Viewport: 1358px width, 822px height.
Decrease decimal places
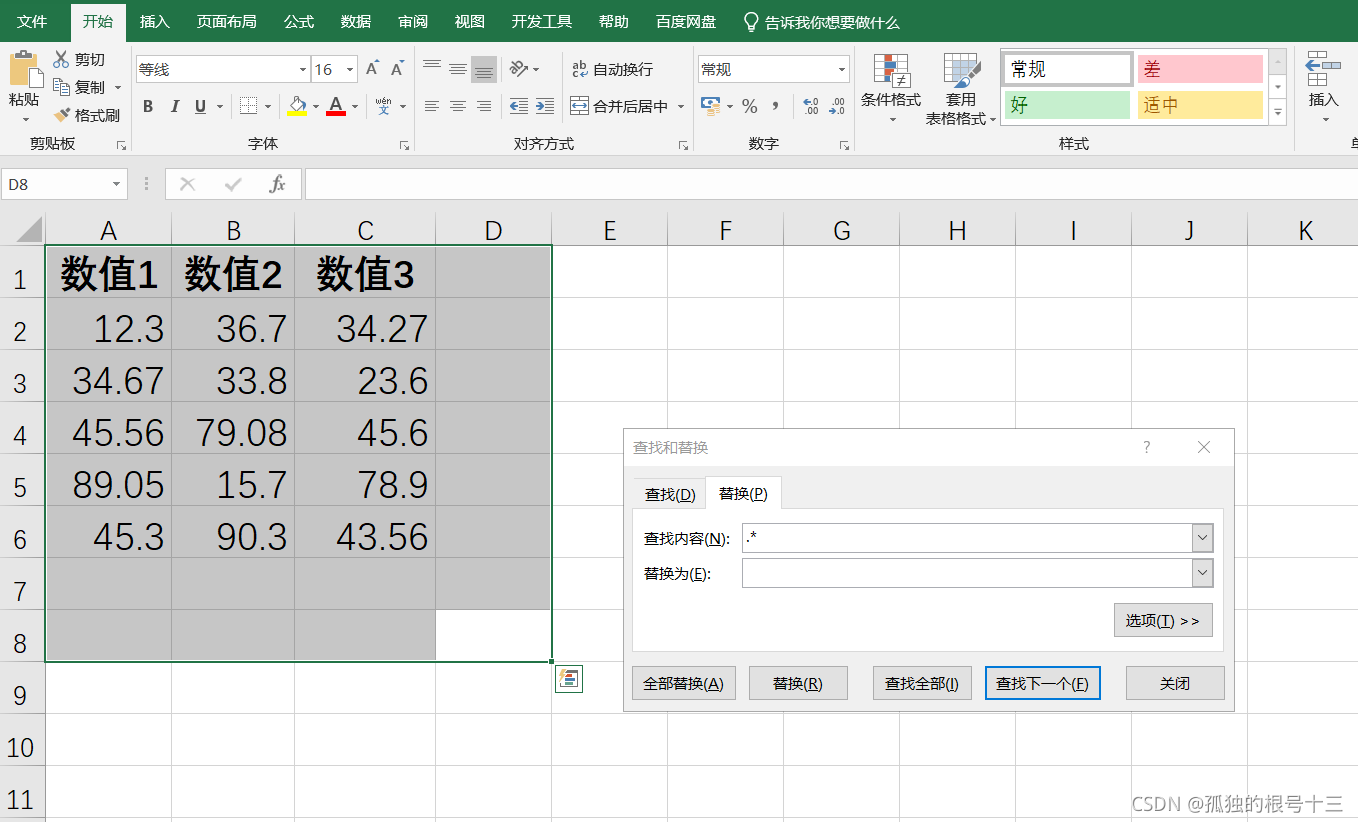[838, 106]
